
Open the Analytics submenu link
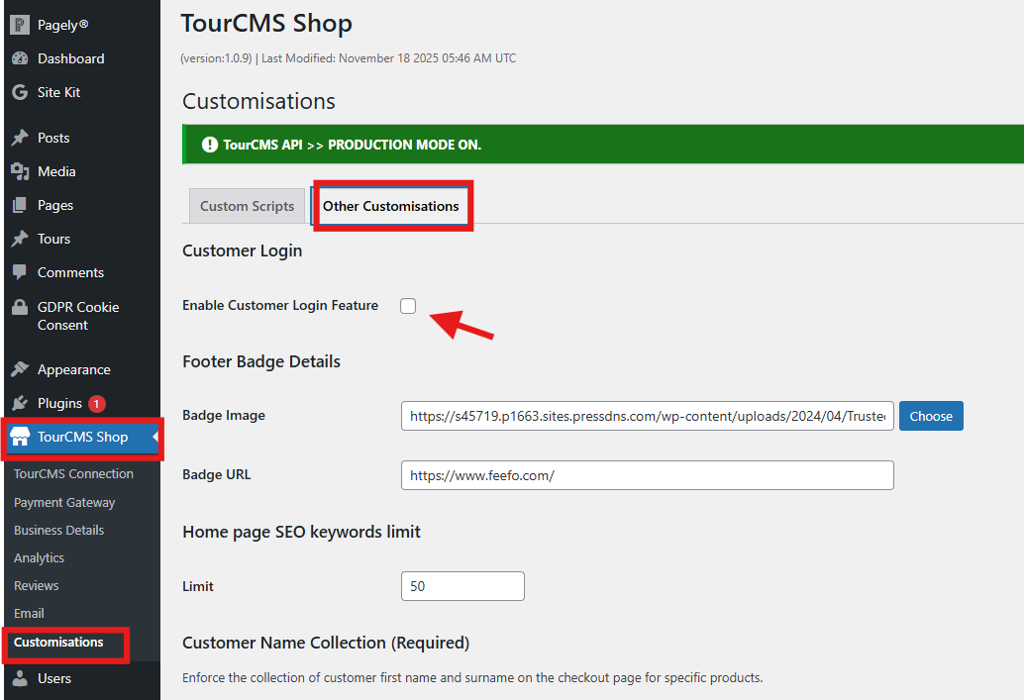coord(39,558)
